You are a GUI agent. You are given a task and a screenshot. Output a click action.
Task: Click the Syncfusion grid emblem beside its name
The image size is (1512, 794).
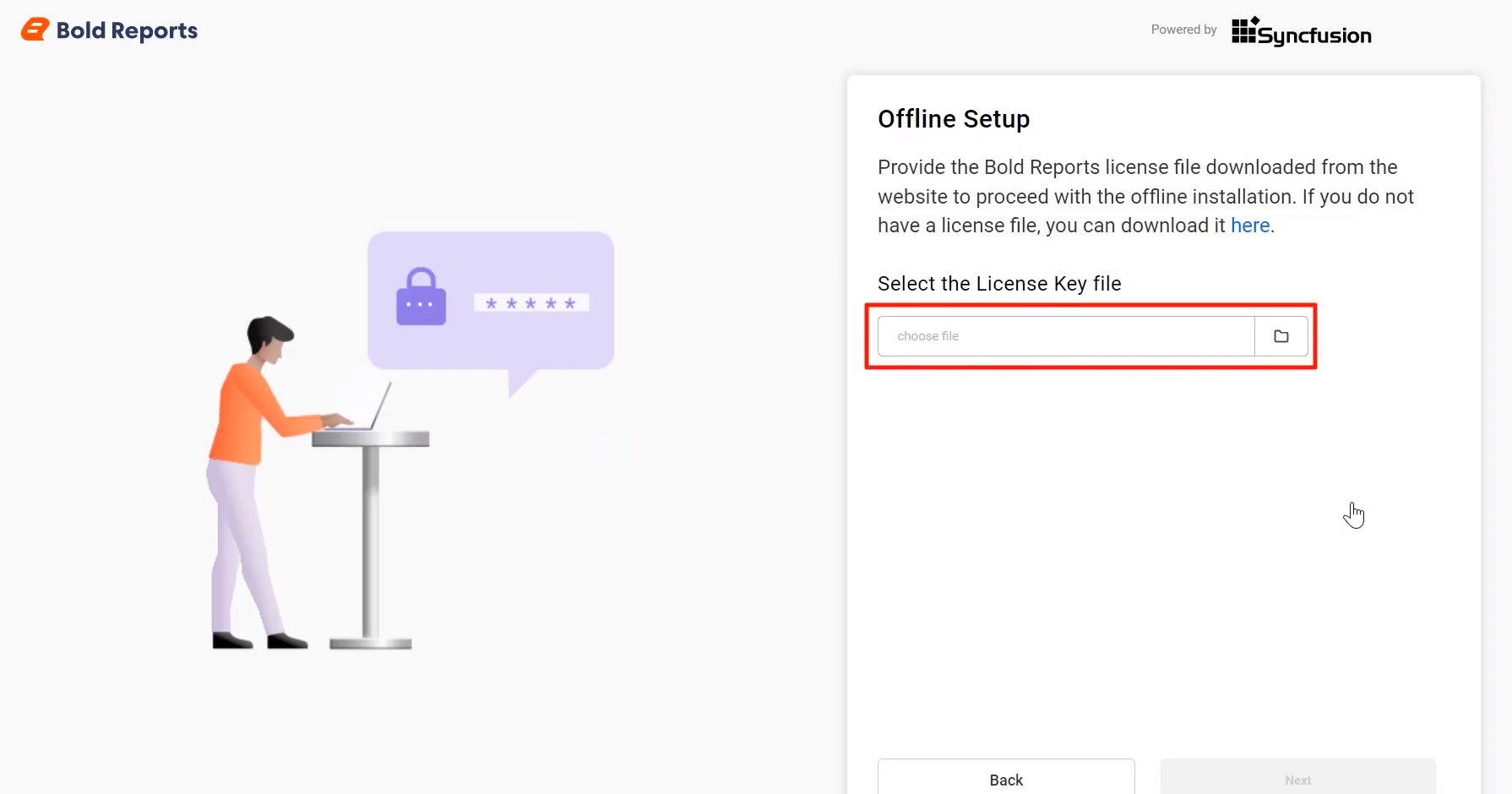(1242, 32)
